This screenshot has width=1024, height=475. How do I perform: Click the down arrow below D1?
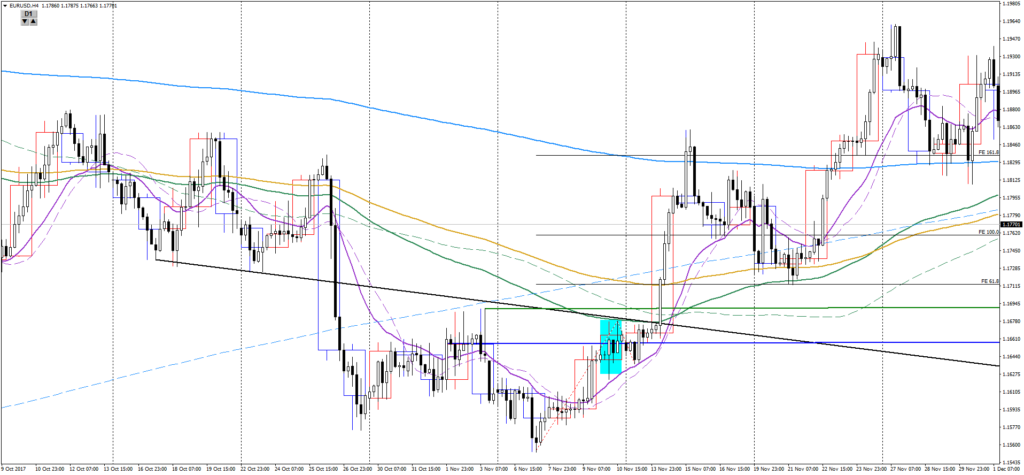pos(25,23)
